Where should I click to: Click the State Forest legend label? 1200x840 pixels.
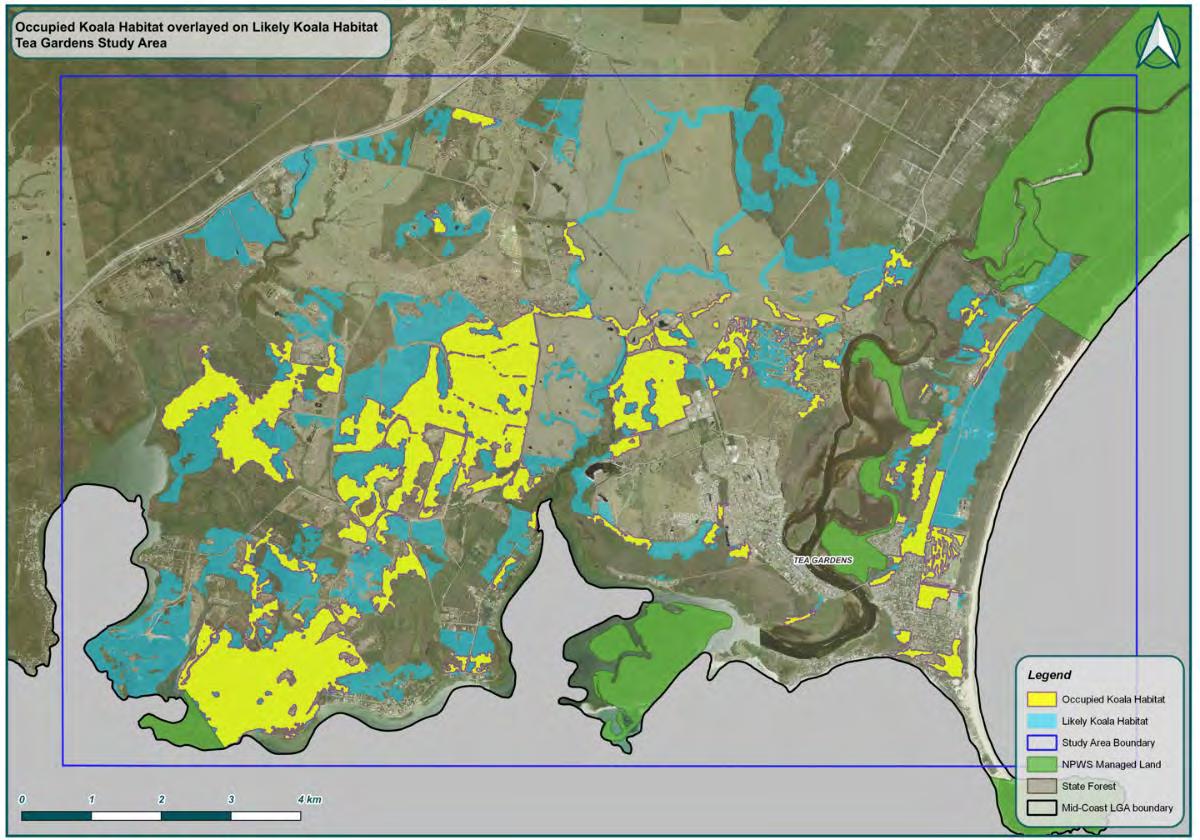point(1089,786)
